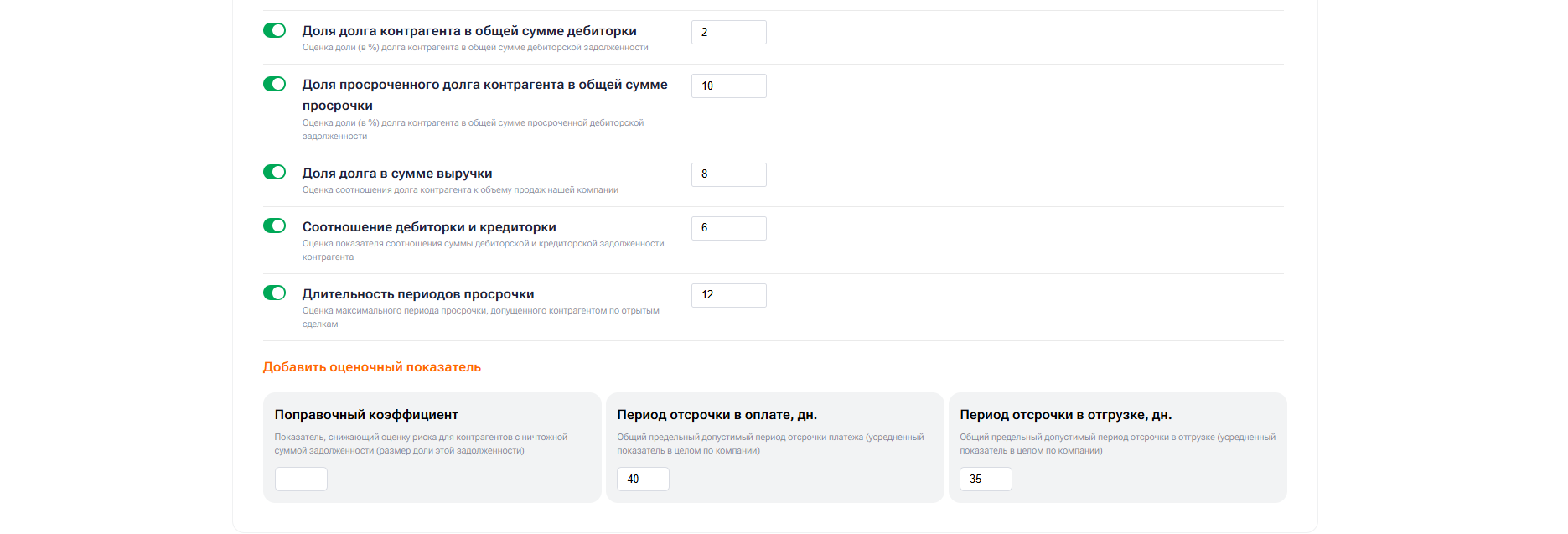
Task: Edit the payment deferral period field with 40
Action: click(643, 479)
